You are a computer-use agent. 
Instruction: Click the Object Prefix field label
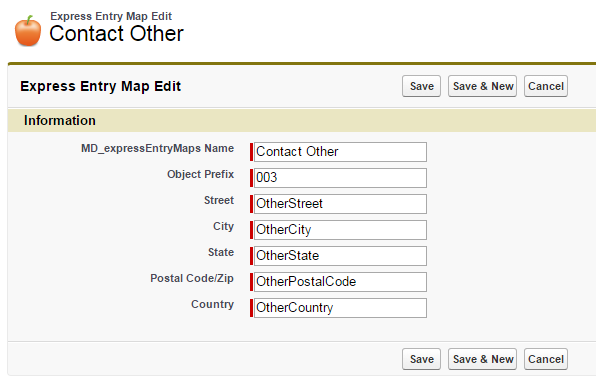click(201, 174)
